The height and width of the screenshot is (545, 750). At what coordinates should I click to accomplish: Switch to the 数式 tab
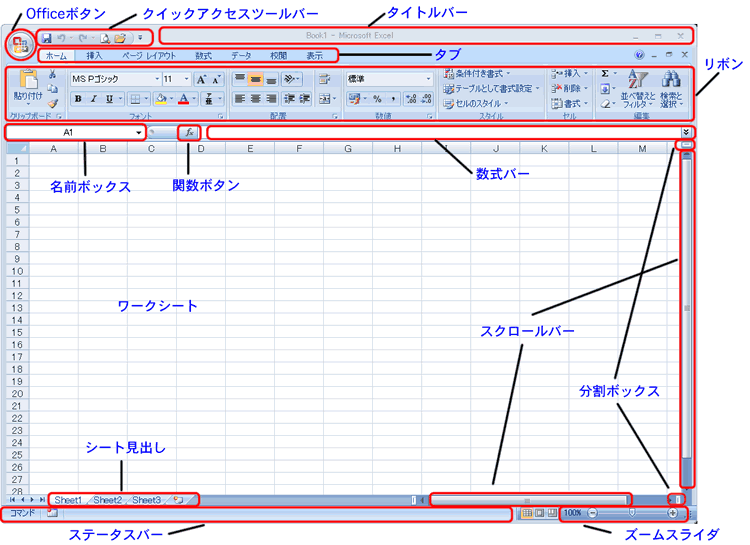(x=203, y=56)
